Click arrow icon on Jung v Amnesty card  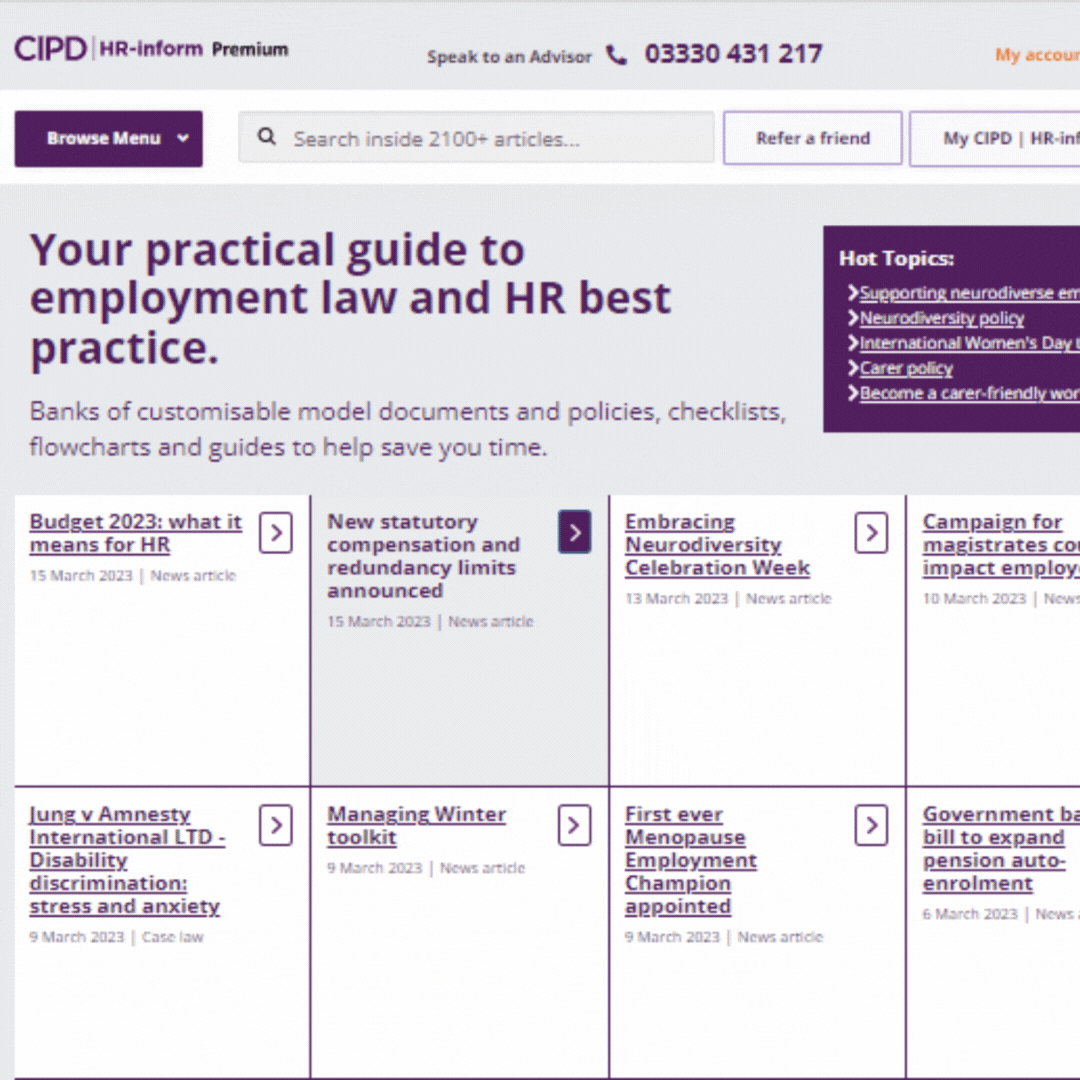coord(276,826)
